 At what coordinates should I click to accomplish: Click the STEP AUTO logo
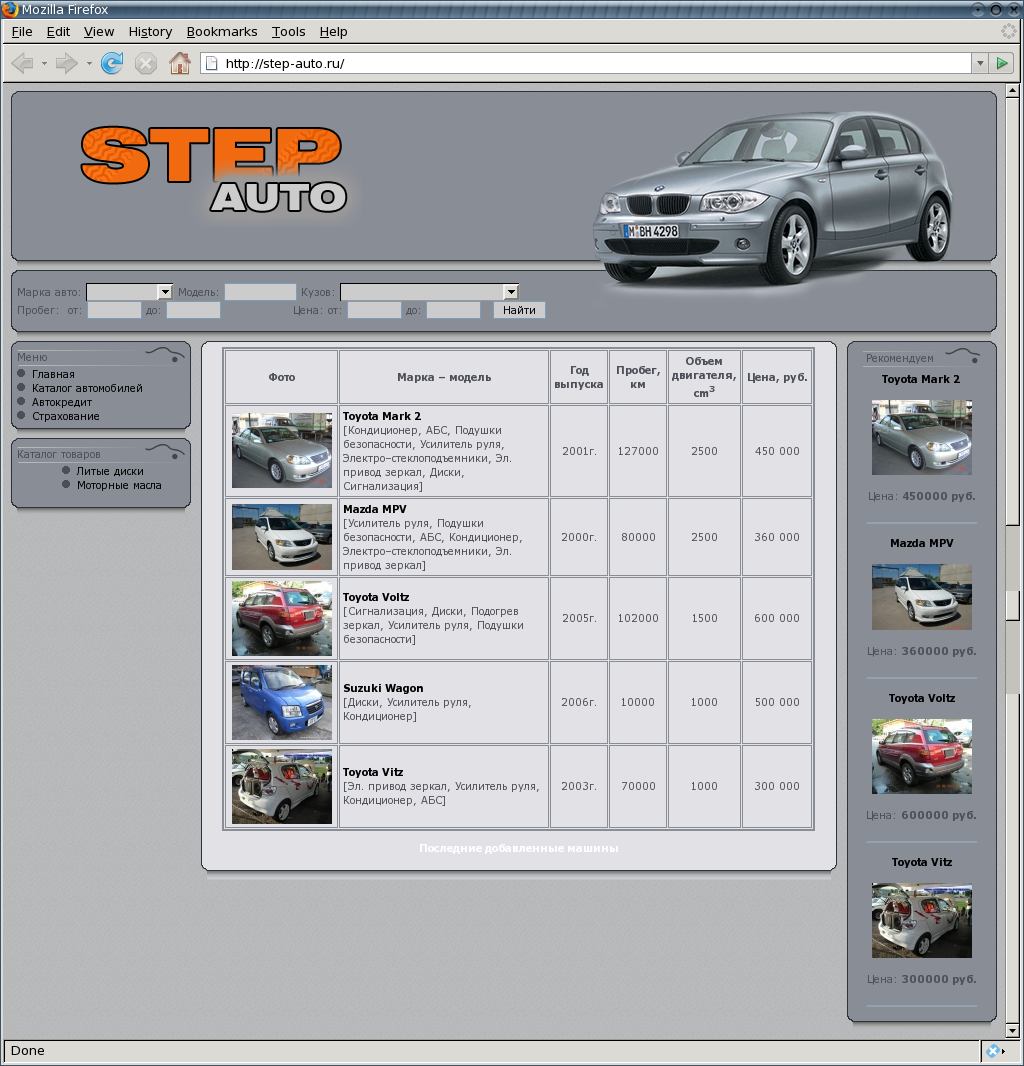214,170
